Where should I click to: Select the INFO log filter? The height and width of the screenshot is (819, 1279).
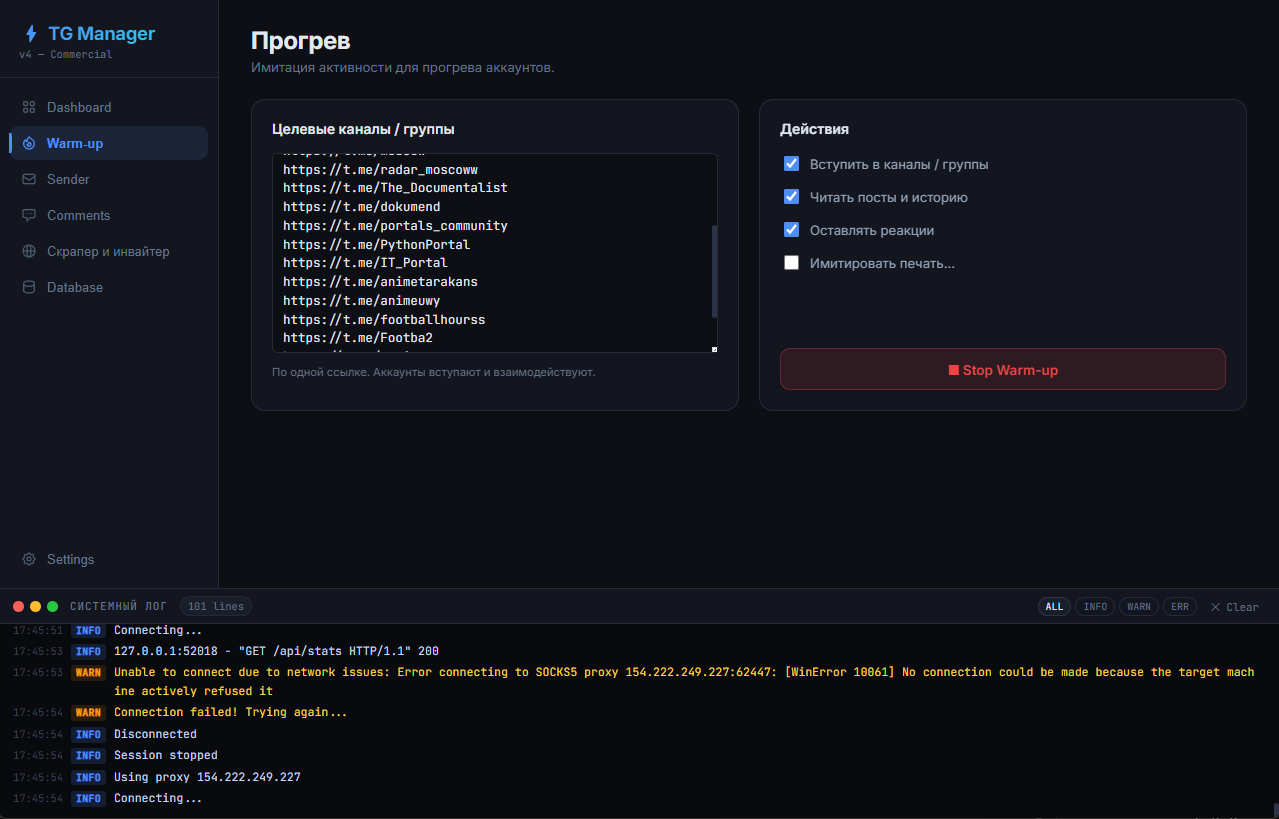coord(1095,607)
